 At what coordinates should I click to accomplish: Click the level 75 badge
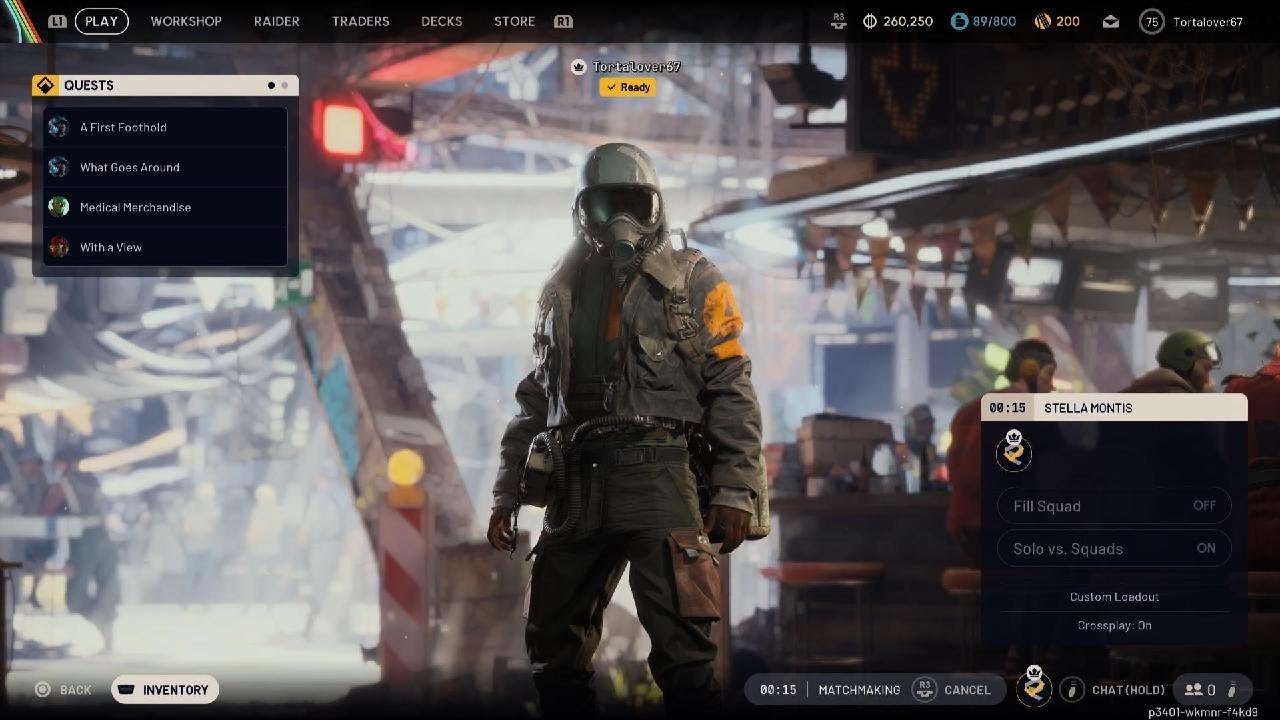coord(1152,21)
